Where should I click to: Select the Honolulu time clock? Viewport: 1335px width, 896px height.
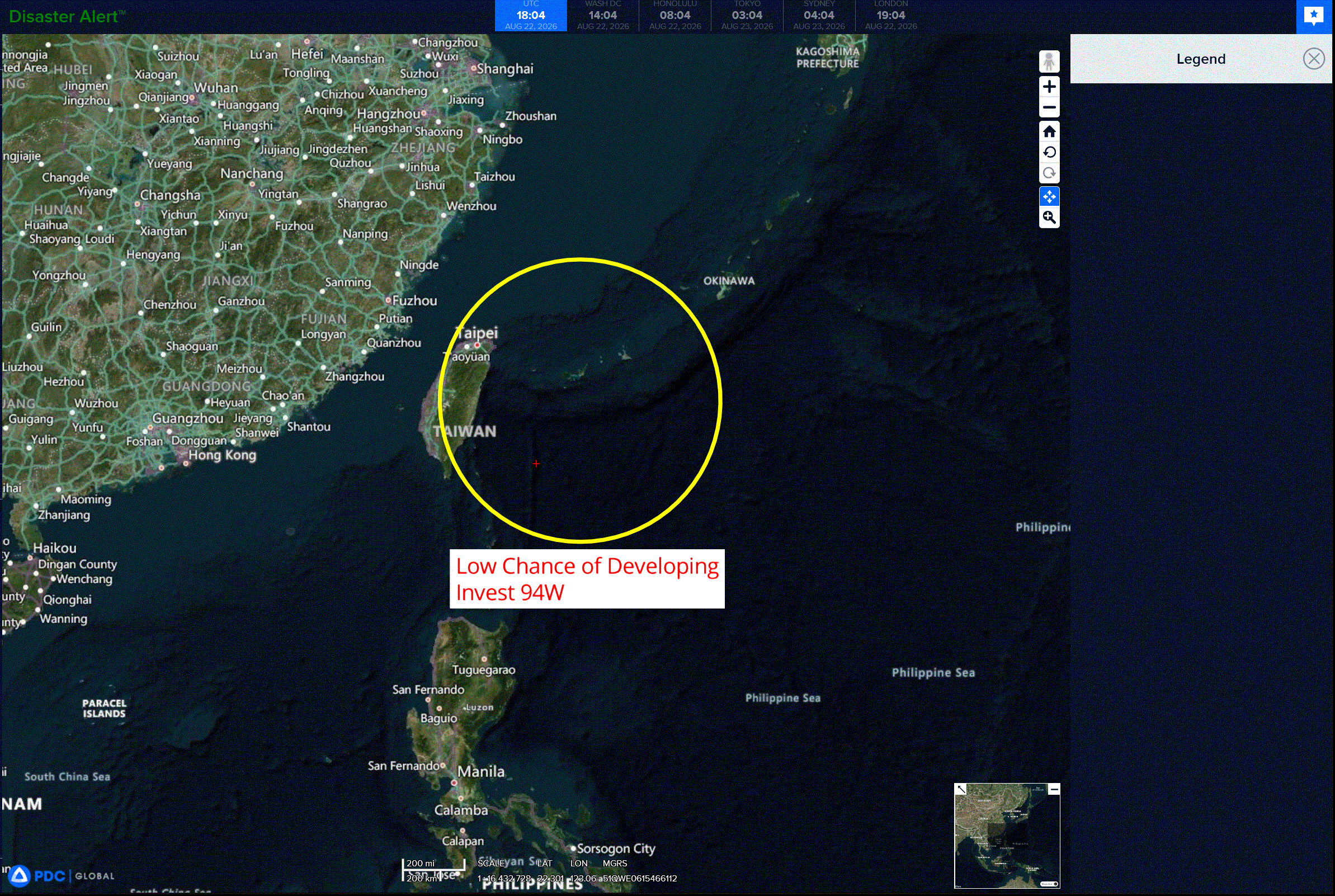(x=674, y=16)
